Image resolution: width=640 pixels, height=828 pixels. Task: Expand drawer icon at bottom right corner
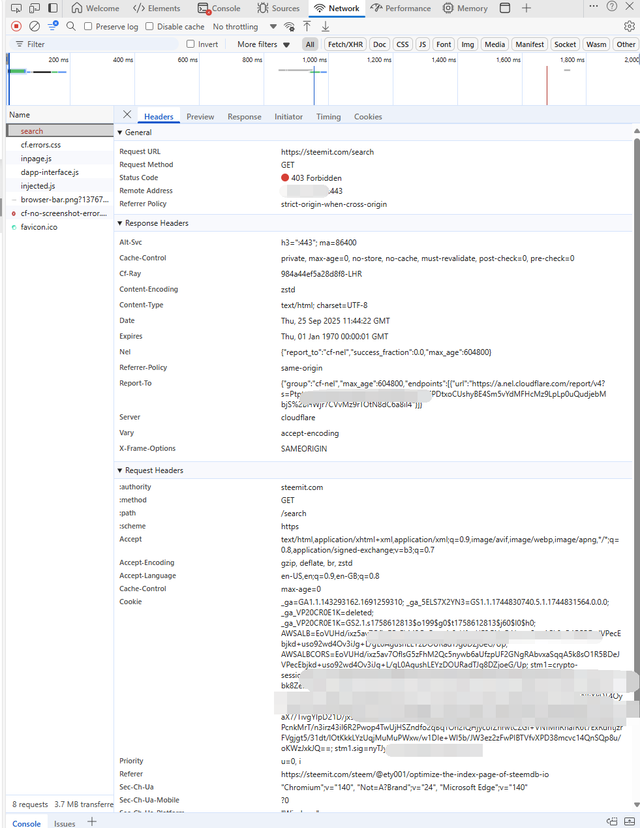point(629,822)
